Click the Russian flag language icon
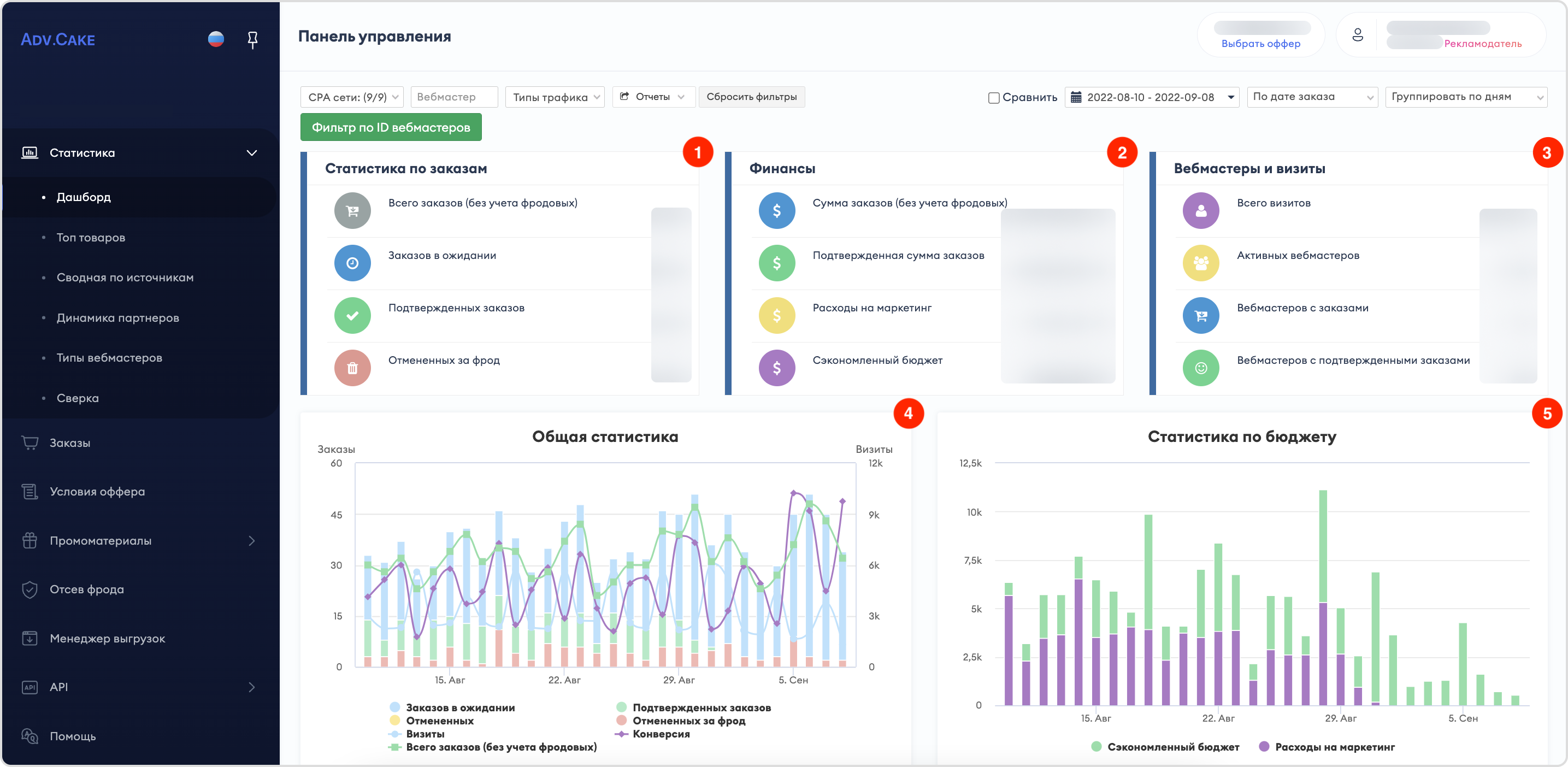This screenshot has height=767, width=1568. (216, 39)
